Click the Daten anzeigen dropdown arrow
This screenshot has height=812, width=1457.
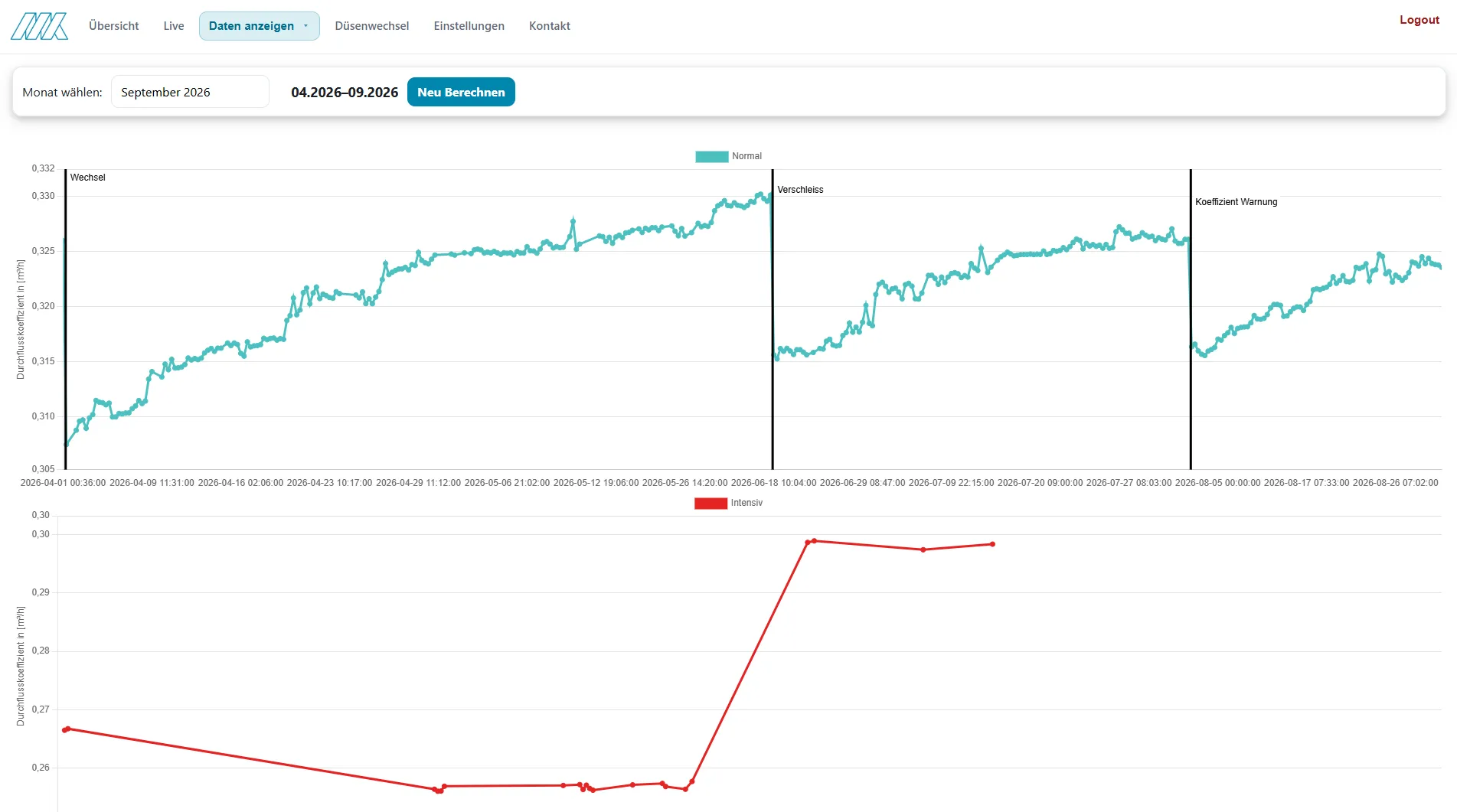pyautogui.click(x=305, y=26)
